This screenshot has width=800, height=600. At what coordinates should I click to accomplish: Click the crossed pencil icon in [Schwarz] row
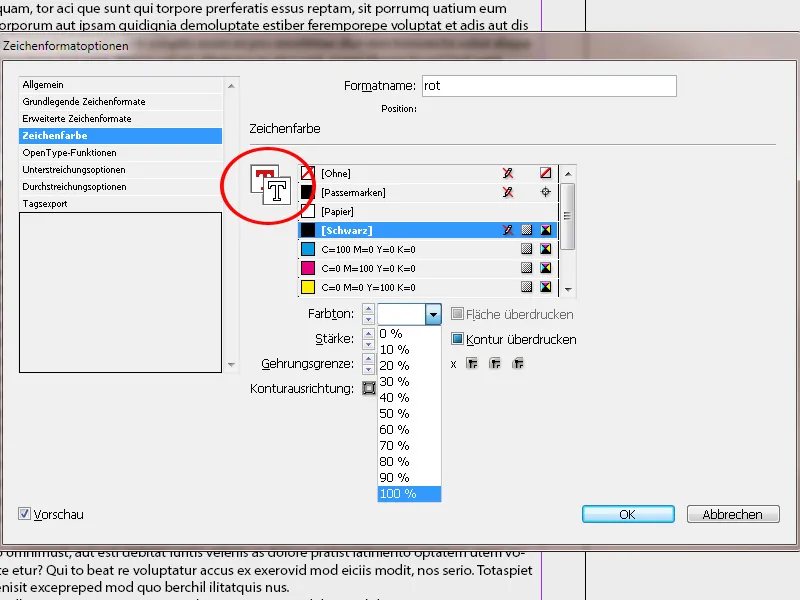pos(508,230)
